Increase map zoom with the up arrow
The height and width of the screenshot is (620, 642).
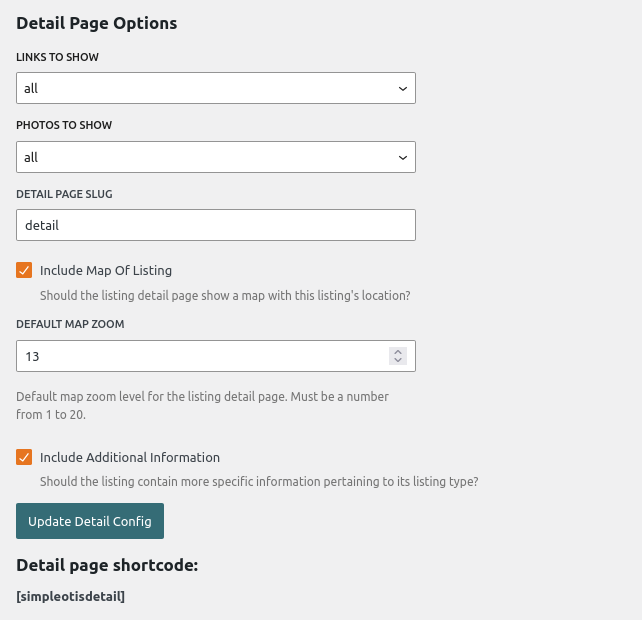coord(398,352)
